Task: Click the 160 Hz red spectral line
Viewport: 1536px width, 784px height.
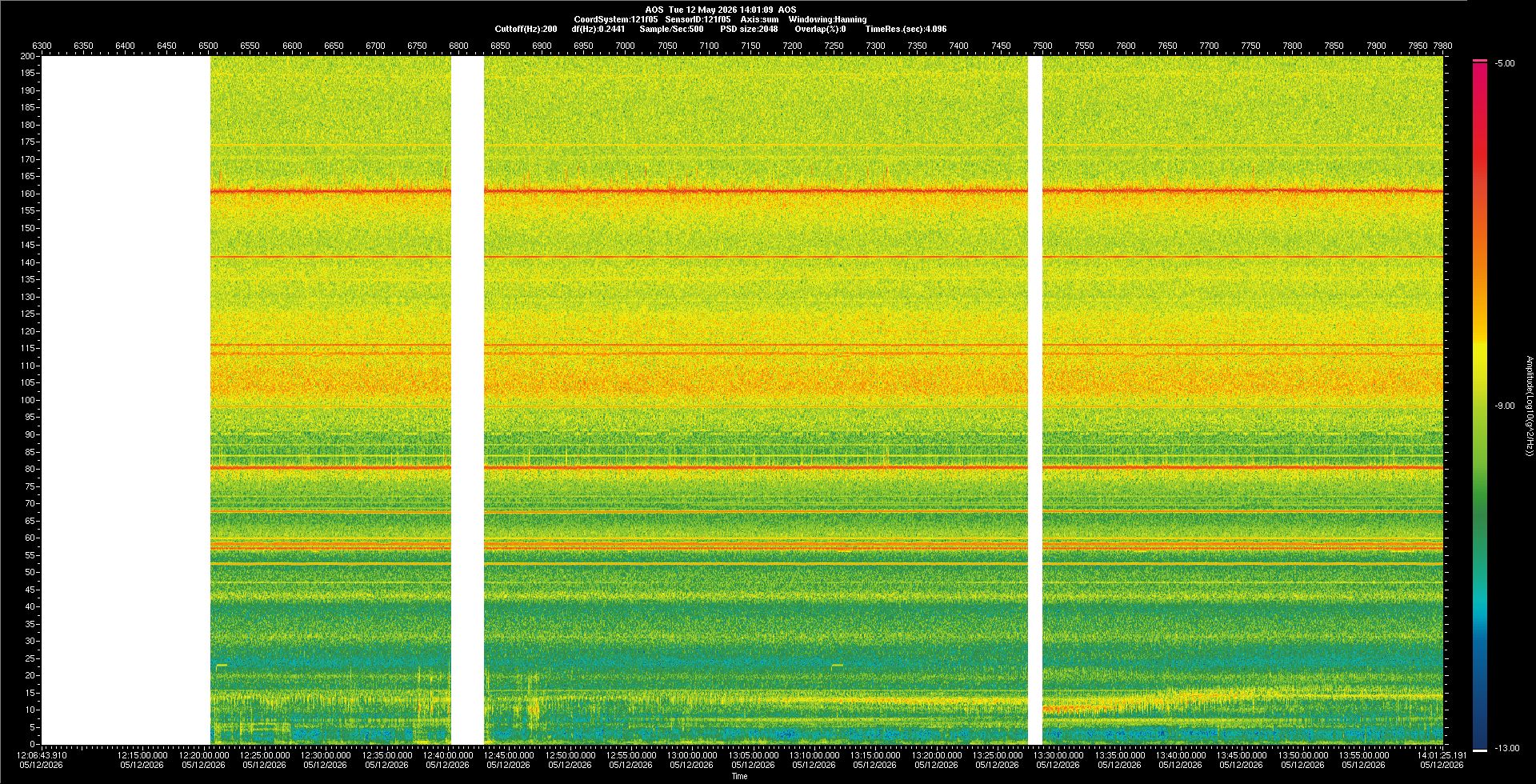Action: [x=826, y=190]
